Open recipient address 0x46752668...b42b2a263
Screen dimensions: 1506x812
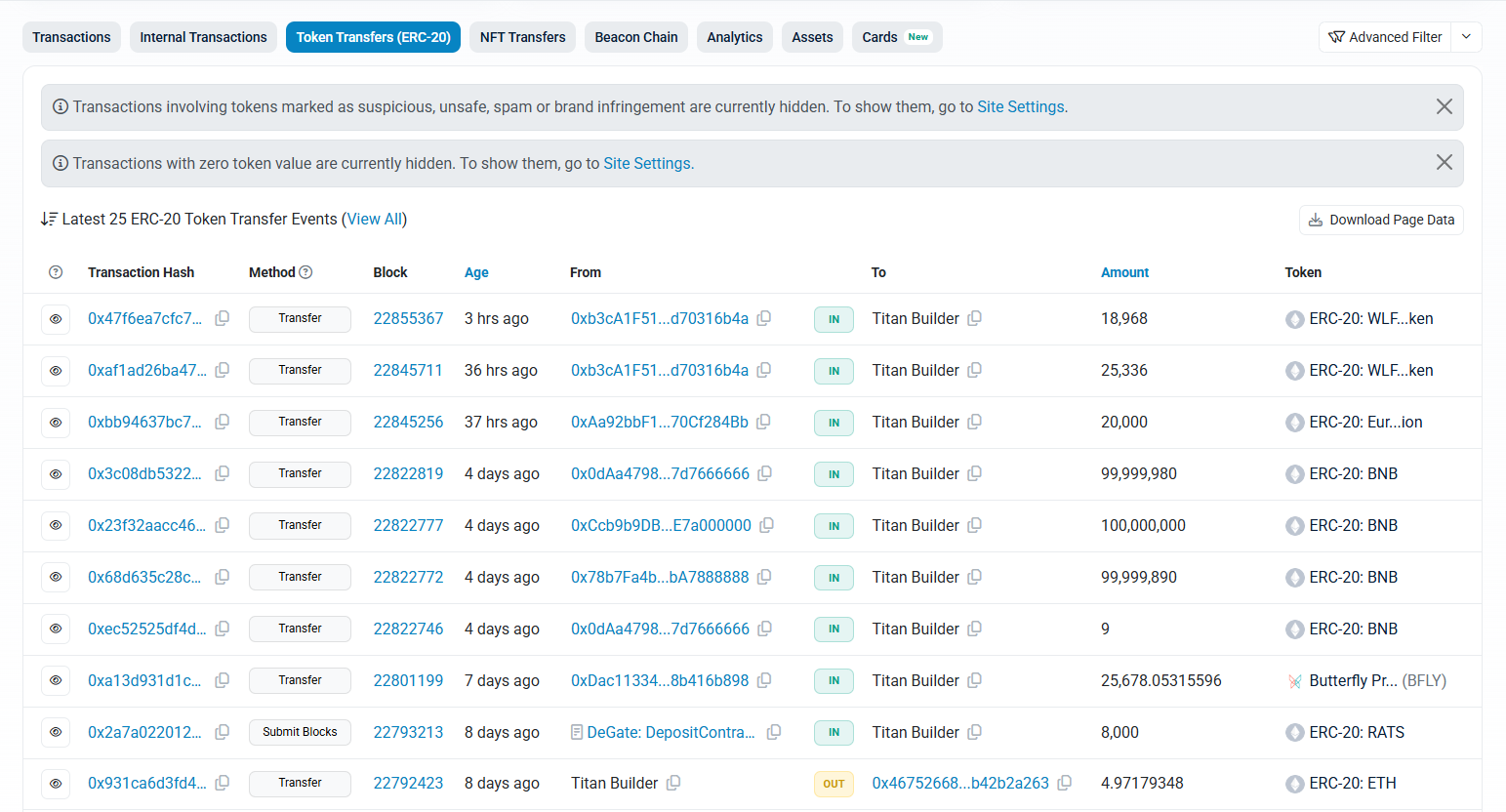pyautogui.click(x=960, y=783)
